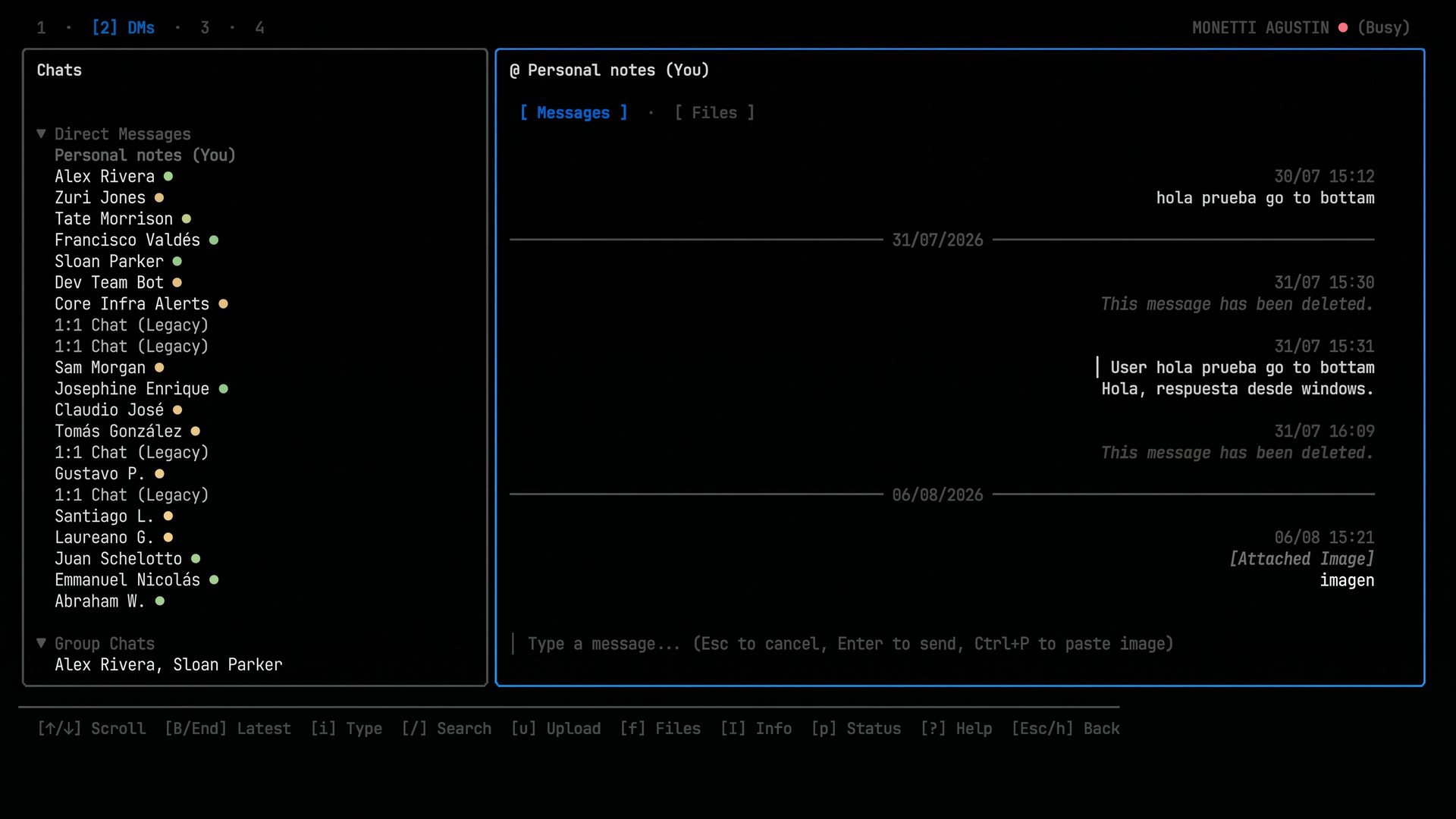1456x819 pixels.
Task: Open chat with Alex Rivera
Action: (x=105, y=176)
